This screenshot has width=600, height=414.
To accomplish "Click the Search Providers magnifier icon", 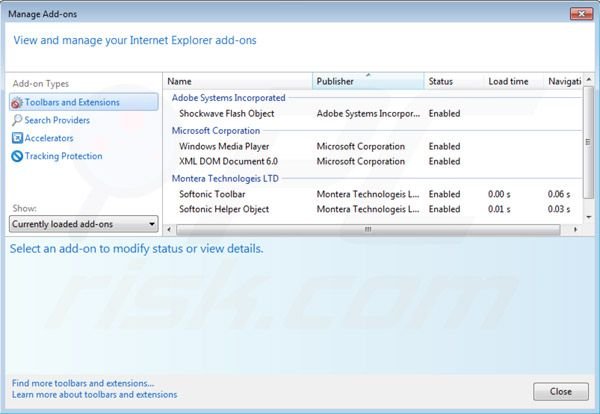I will [x=17, y=120].
